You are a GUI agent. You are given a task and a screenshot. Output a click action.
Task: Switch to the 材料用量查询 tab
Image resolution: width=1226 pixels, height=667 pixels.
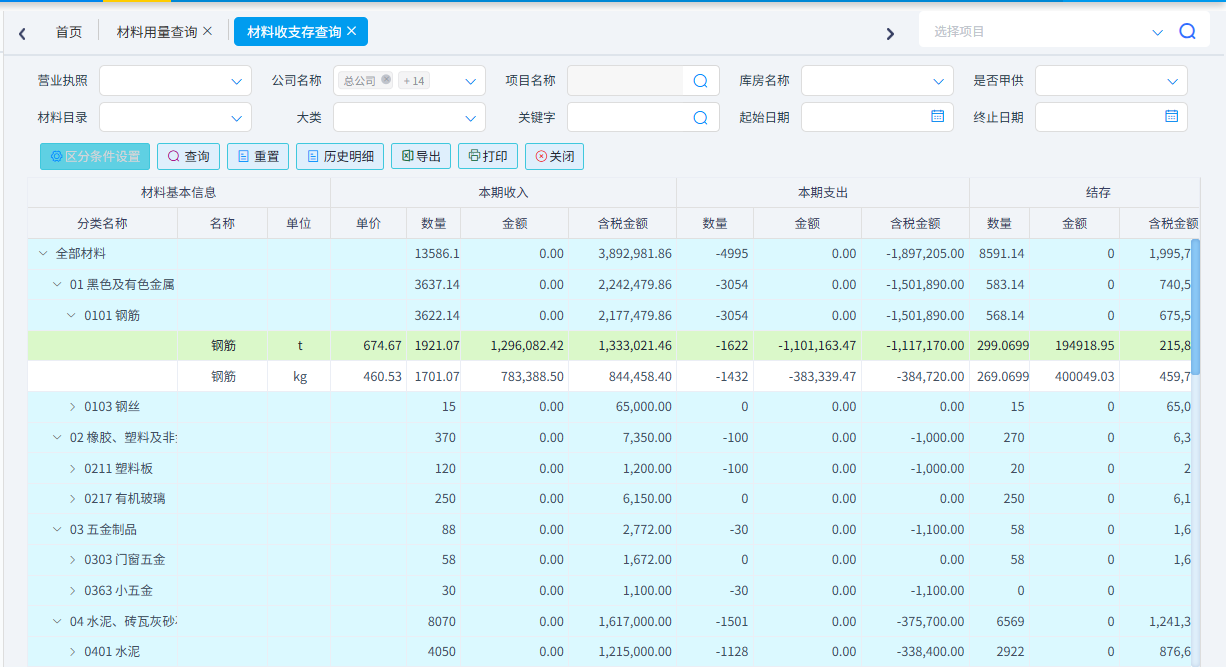(158, 31)
